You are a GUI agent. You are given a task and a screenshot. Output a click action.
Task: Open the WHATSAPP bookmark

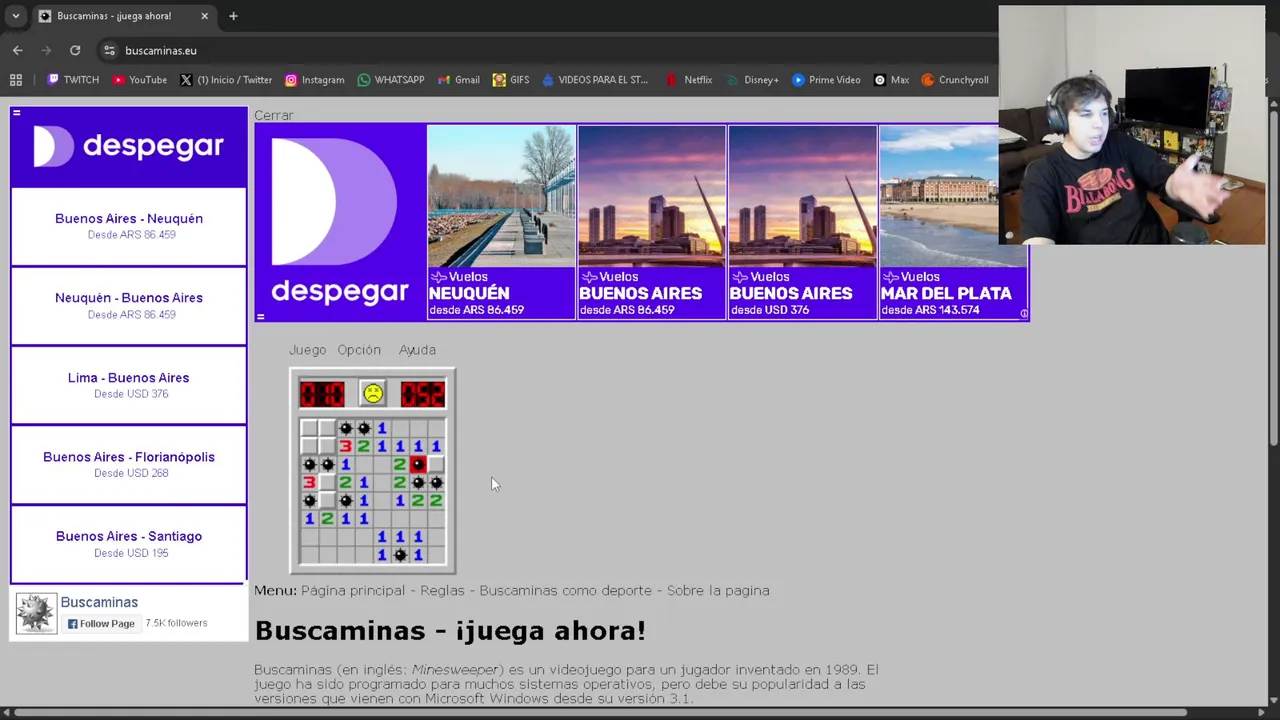click(390, 80)
